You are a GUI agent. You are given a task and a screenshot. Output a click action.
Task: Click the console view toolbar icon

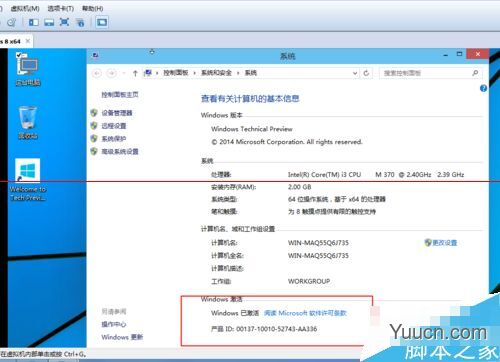[102, 22]
